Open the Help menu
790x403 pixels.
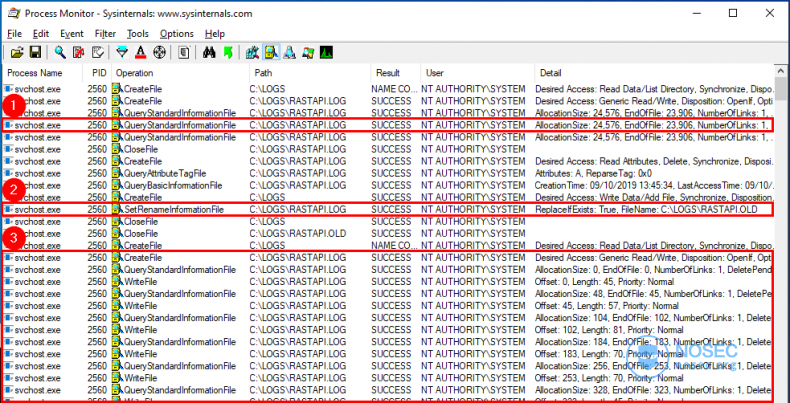point(215,34)
